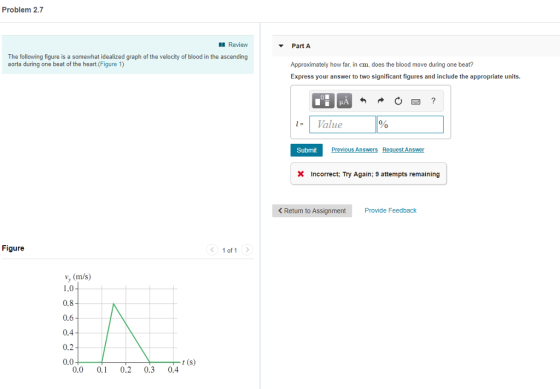Click the '1 of 1' figure counter
Image resolution: width=560 pixels, height=389 pixels.
point(229,250)
